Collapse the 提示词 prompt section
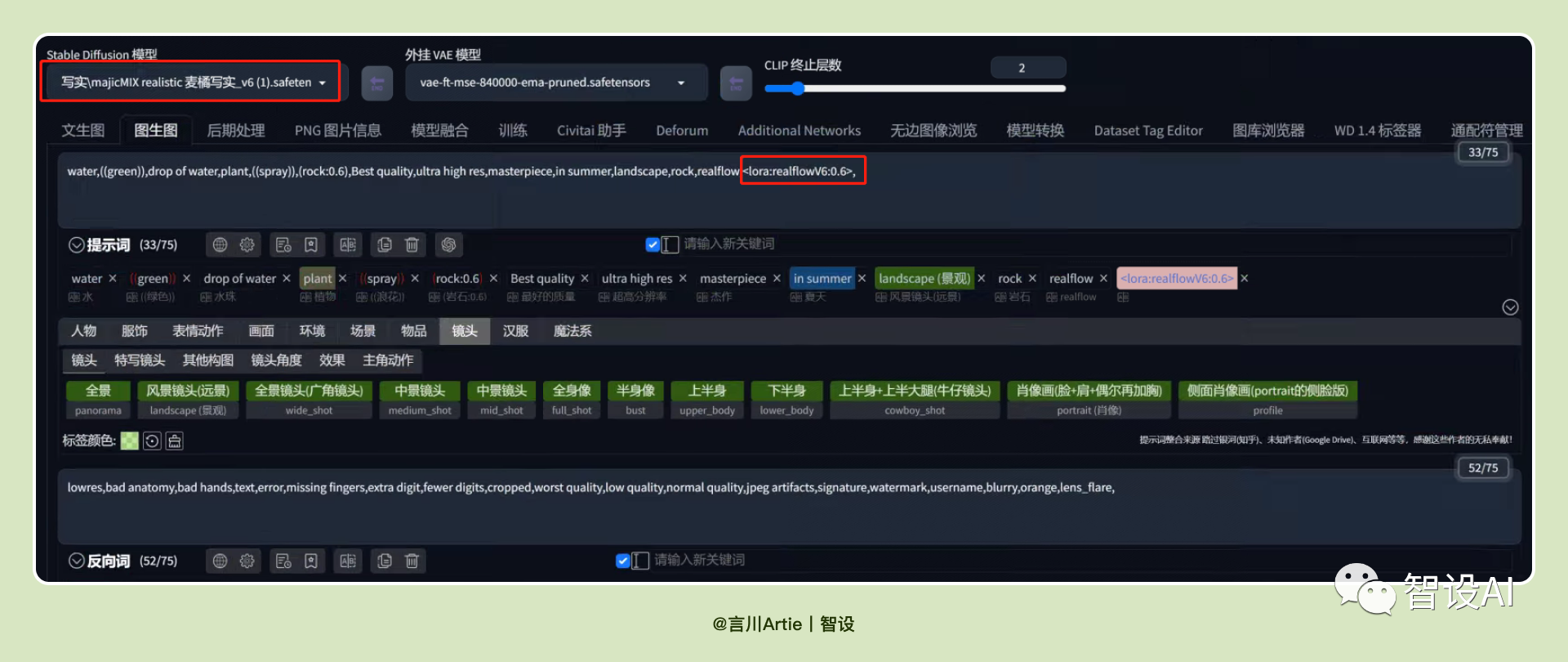 [77, 244]
